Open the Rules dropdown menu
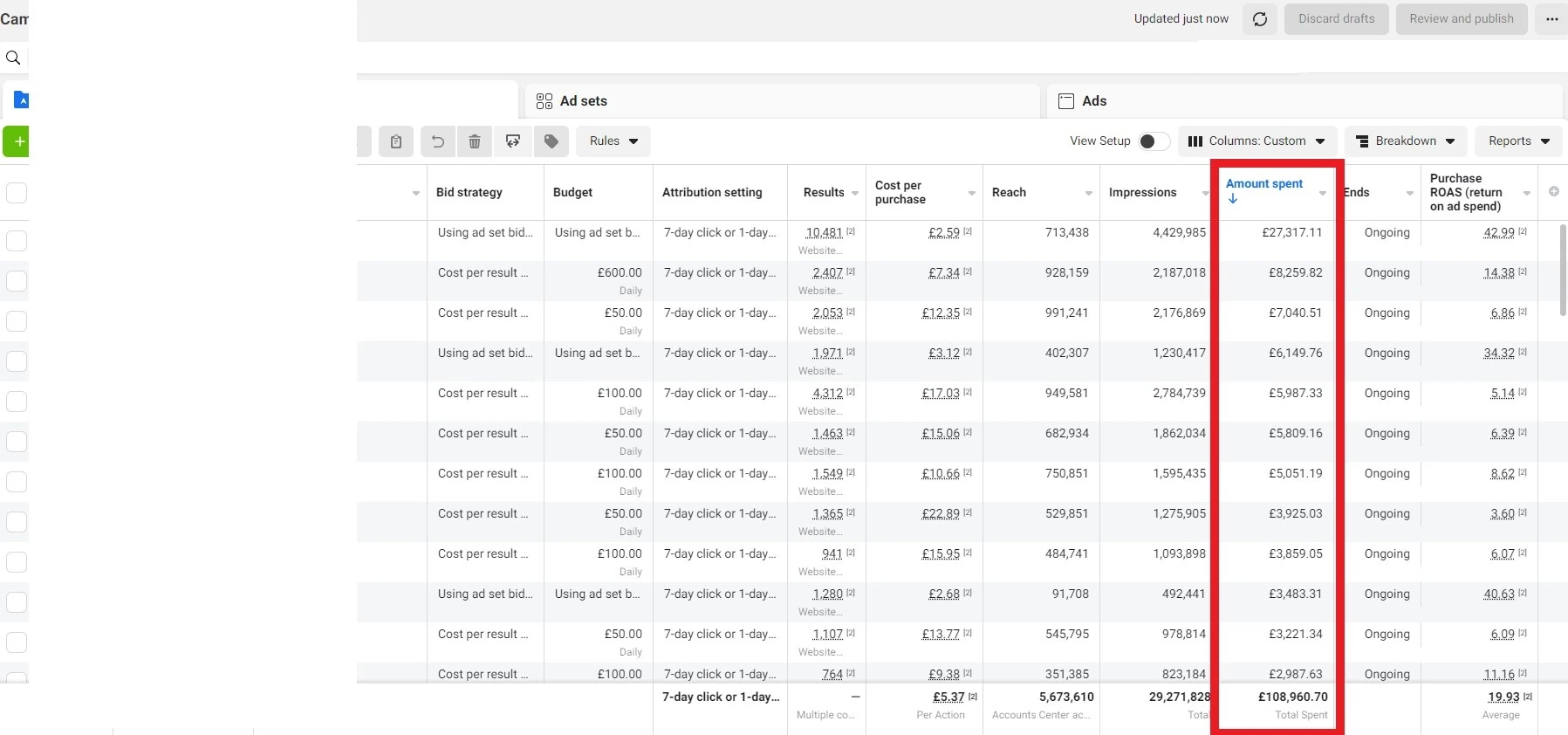The height and width of the screenshot is (735, 1568). pos(613,141)
